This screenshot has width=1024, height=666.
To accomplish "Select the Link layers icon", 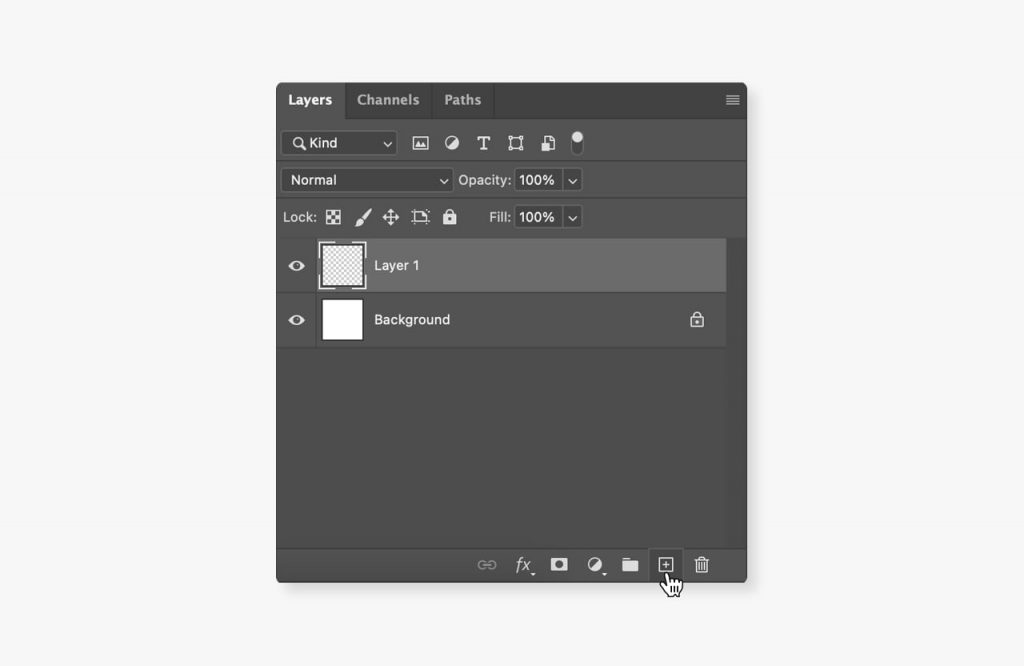I will (x=487, y=565).
